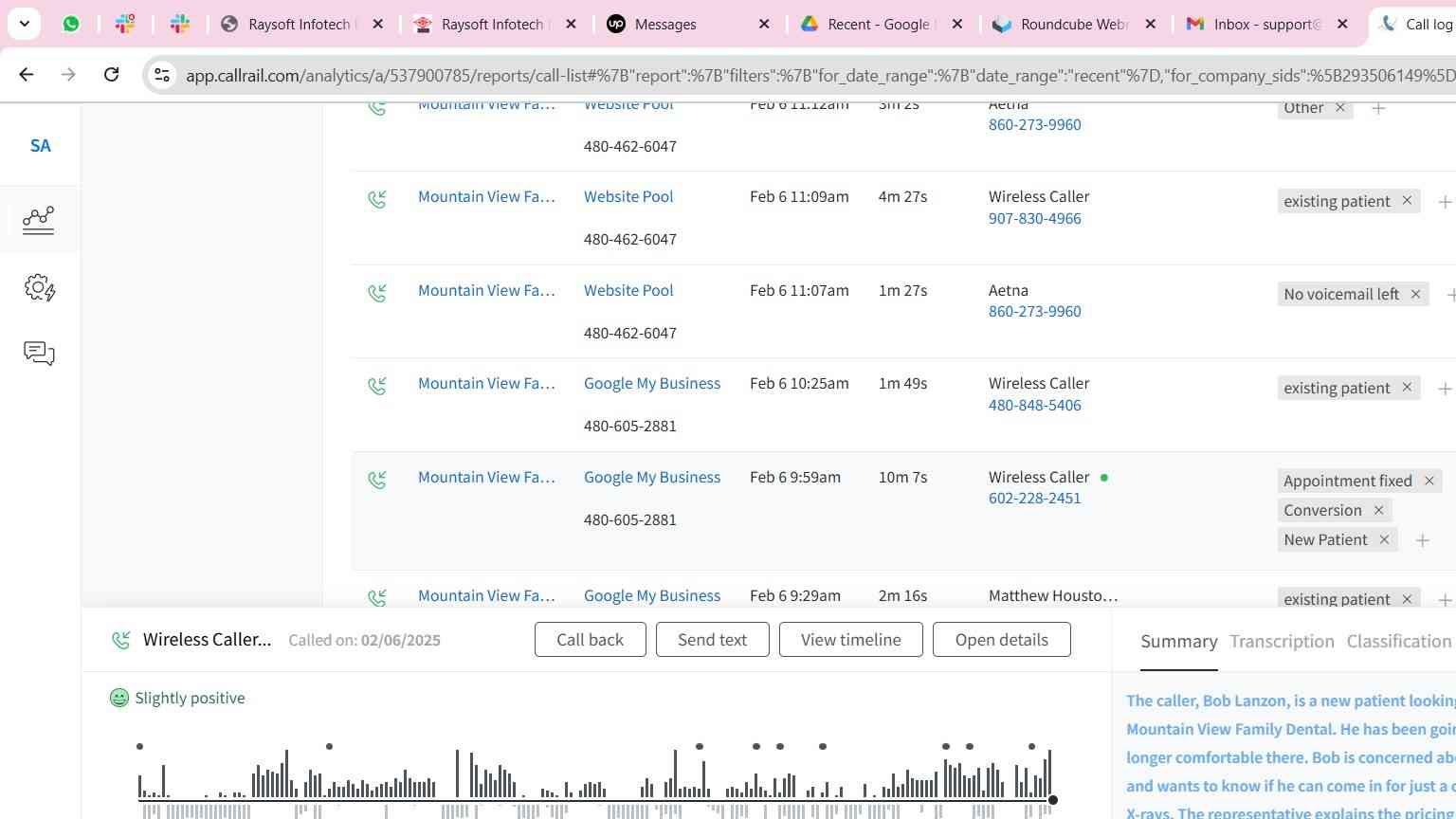Select the Transcription tab
The width and height of the screenshot is (1456, 819).
click(x=1282, y=642)
